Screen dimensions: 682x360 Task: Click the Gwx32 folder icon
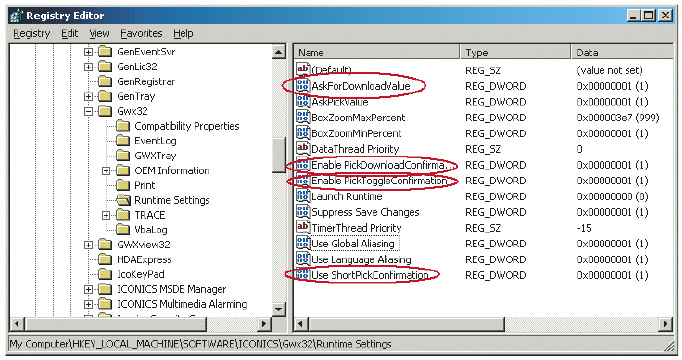[x=105, y=111]
